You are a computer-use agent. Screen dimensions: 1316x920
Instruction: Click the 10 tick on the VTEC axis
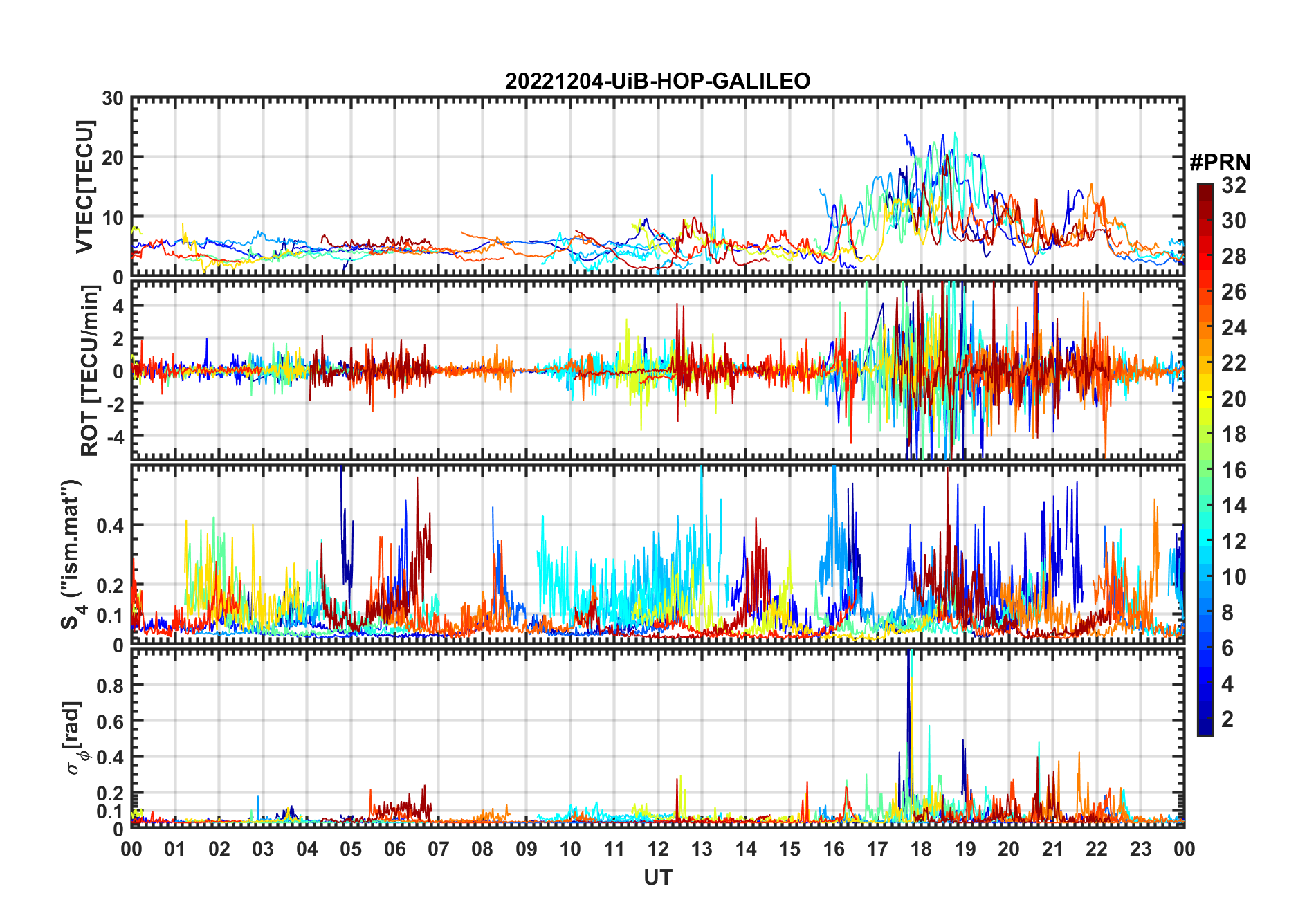113,218
